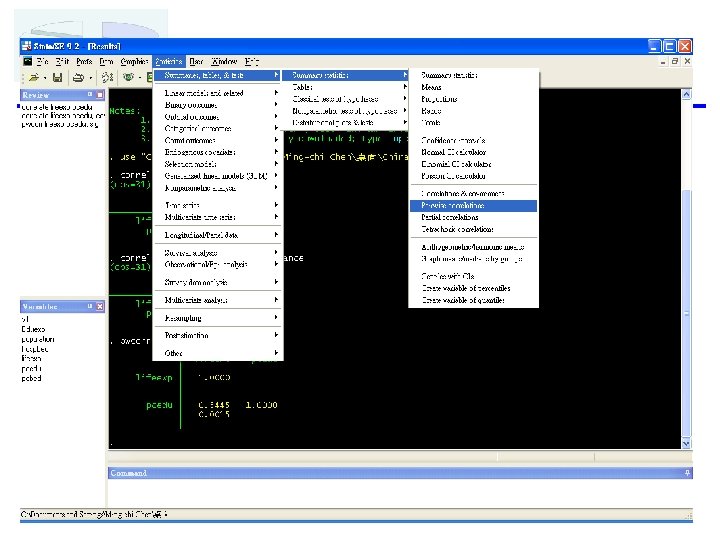The image size is (720, 540).
Task: Open the File menu
Action: coord(43,61)
